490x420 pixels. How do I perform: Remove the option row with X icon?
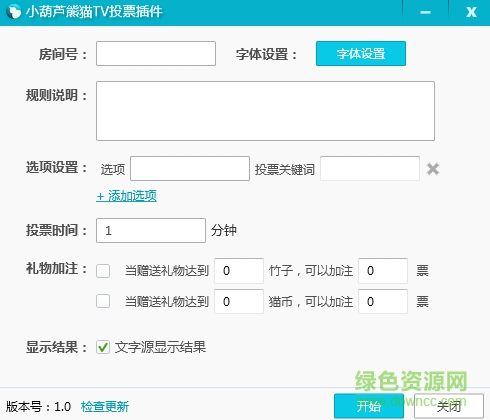click(x=433, y=169)
